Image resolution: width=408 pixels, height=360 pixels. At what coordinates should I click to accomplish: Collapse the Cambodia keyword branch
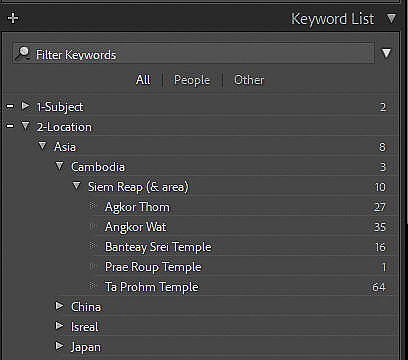(x=59, y=166)
